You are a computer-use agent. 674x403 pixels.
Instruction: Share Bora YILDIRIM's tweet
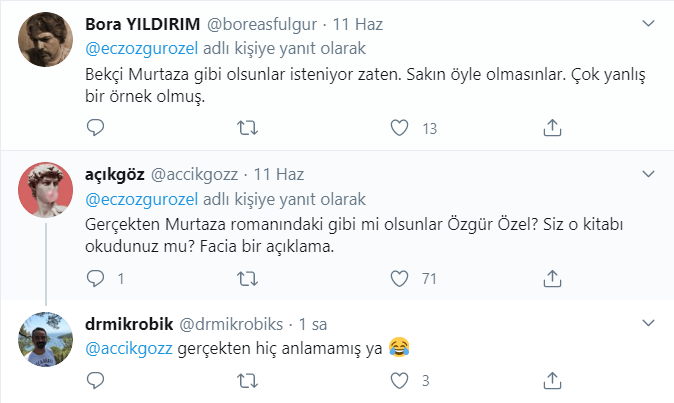tap(553, 128)
